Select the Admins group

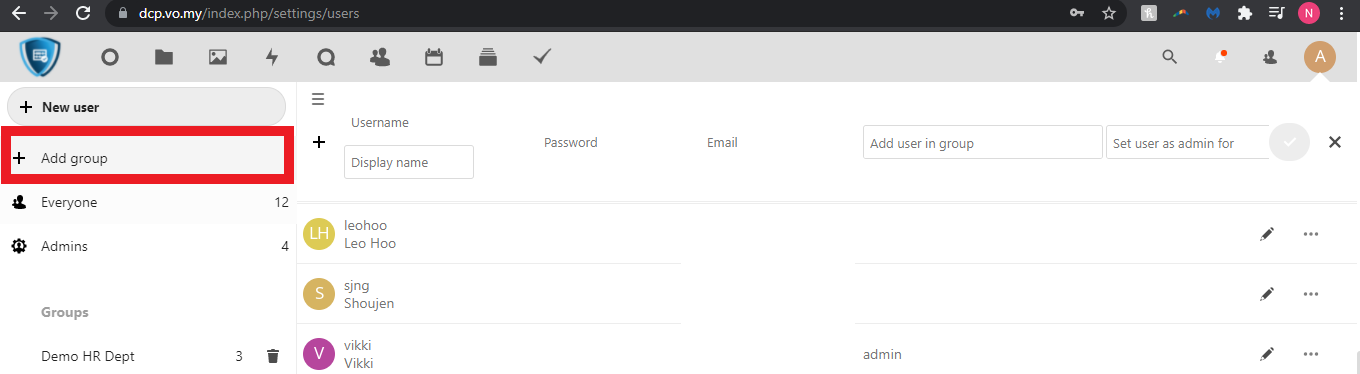148,246
